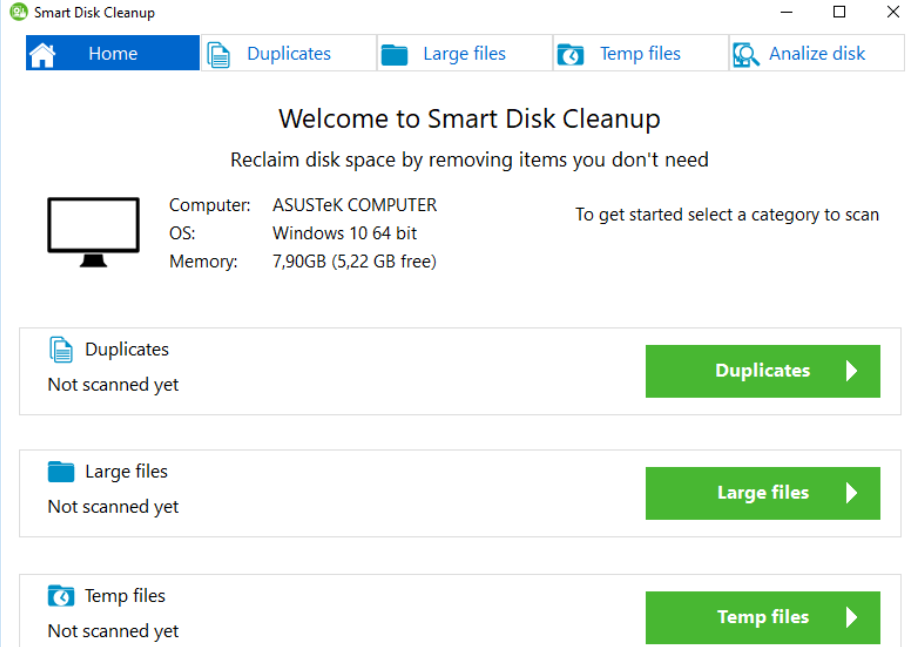
Task: Click the computer monitor icon
Action: pyautogui.click(x=94, y=232)
